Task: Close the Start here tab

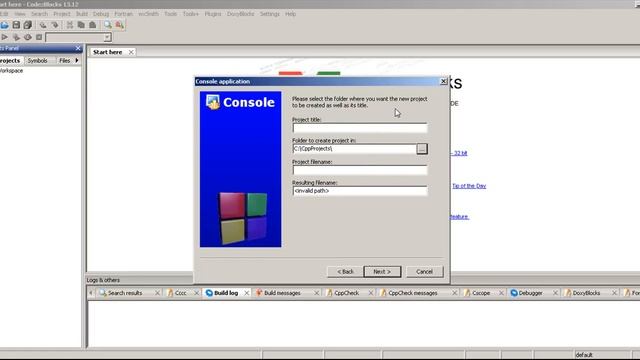Action: click(131, 52)
